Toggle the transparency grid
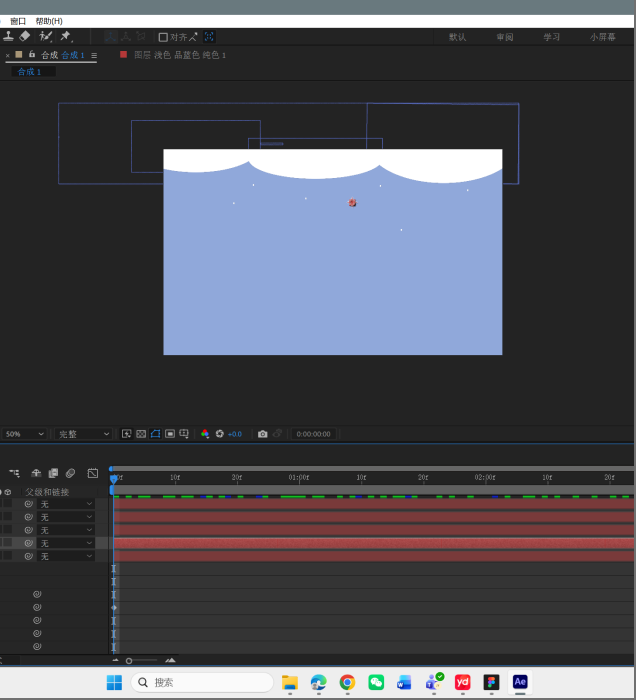Screen dimensions: 636x700 (141, 434)
